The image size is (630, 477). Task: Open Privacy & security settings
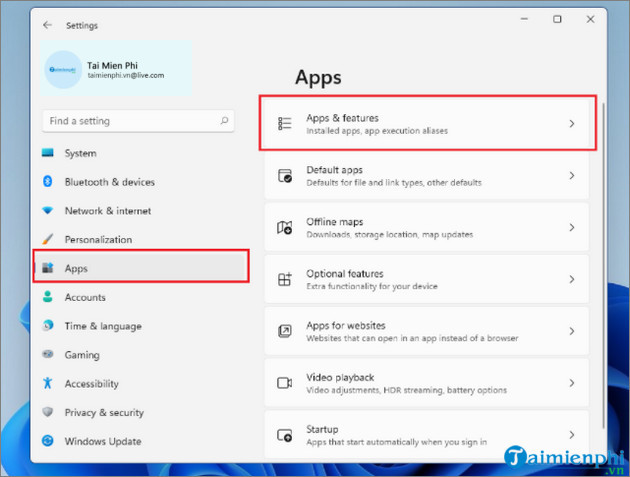[138, 412]
